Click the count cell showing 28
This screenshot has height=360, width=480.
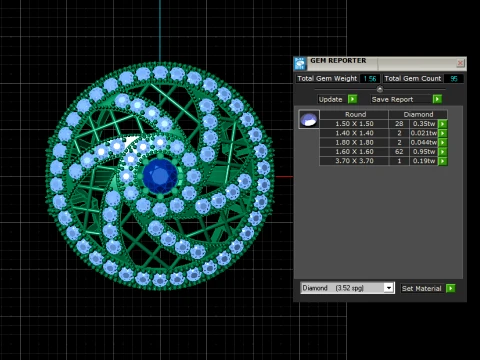399,124
